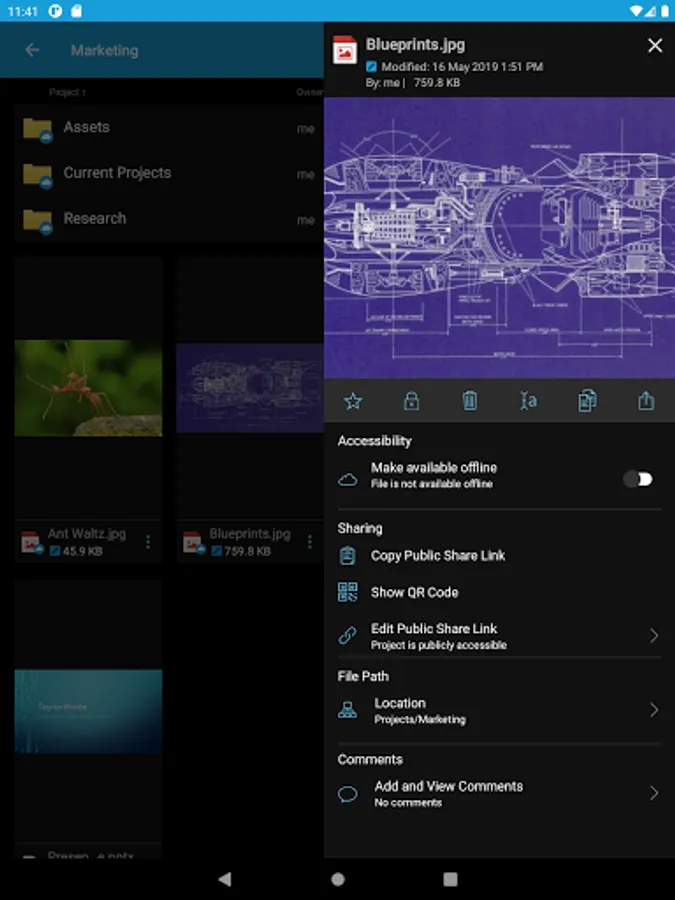The image size is (675, 900).
Task: Tap the copy file icon
Action: 587,401
